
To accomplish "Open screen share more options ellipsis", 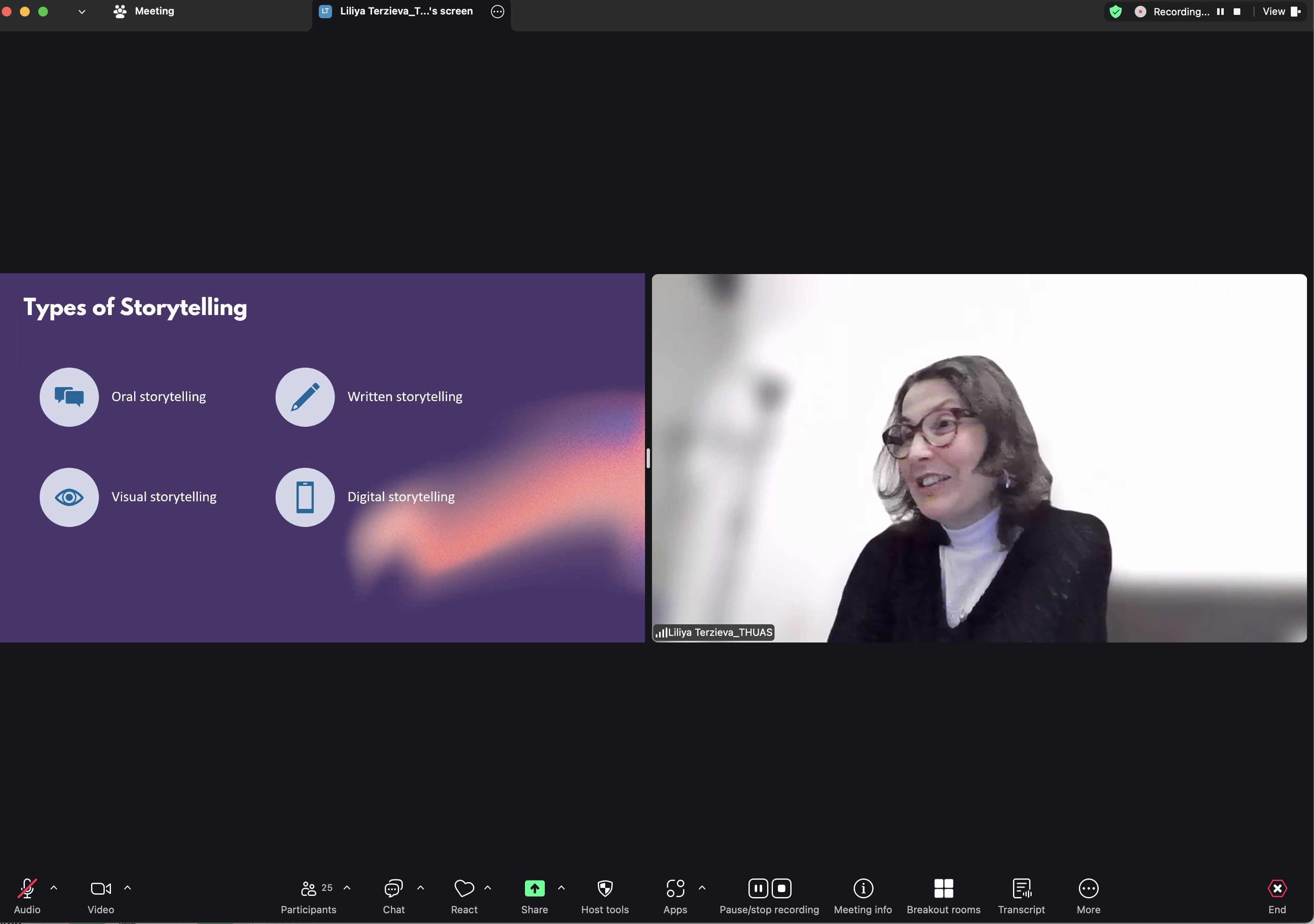I will point(497,12).
